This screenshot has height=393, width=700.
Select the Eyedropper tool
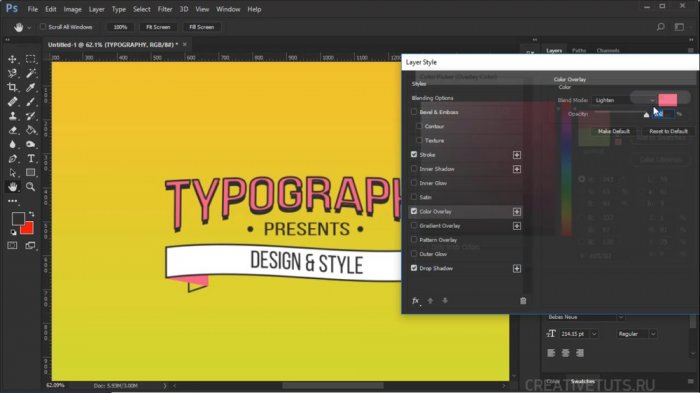click(30, 87)
